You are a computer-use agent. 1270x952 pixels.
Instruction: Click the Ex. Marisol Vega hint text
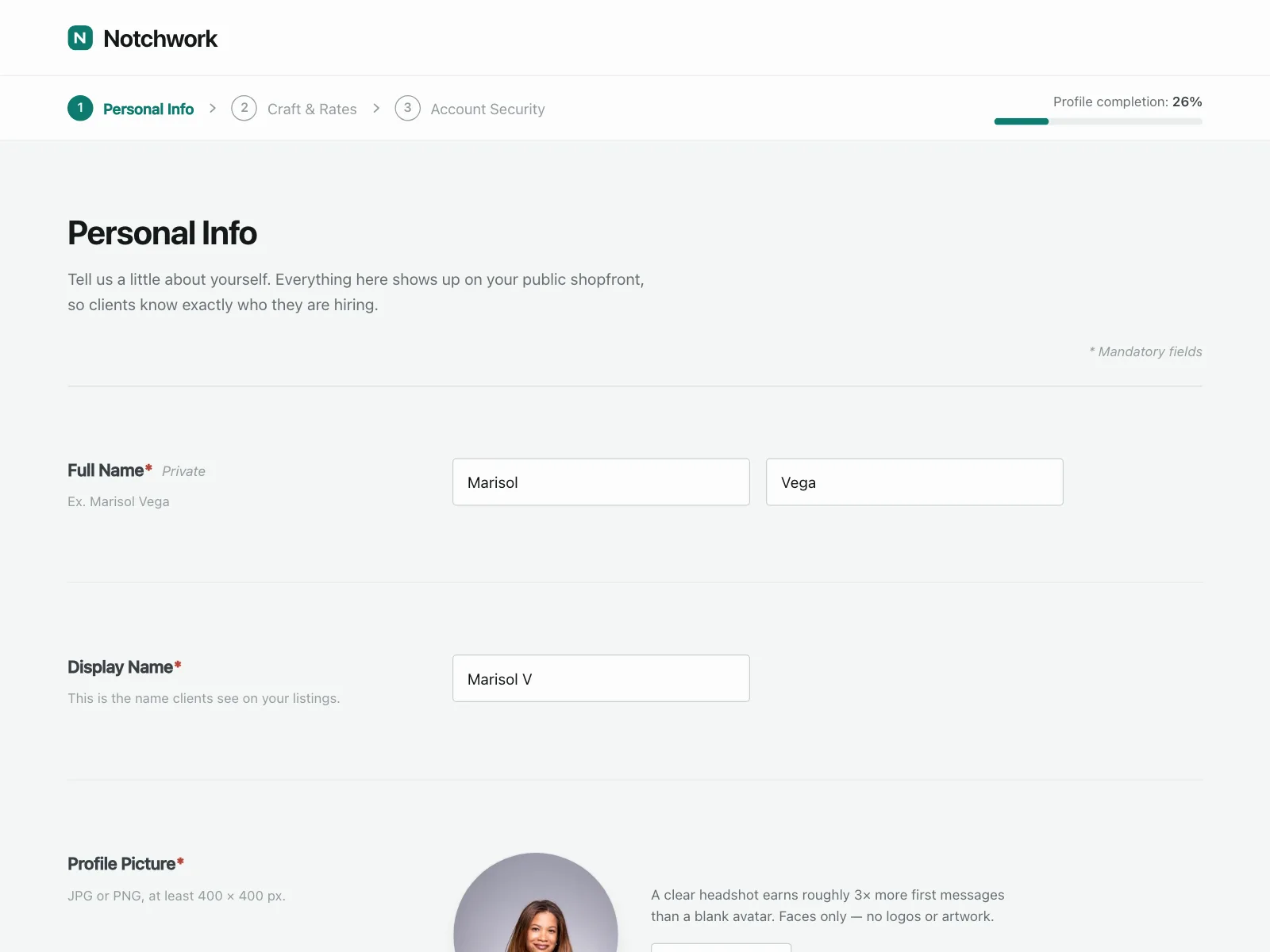(118, 501)
